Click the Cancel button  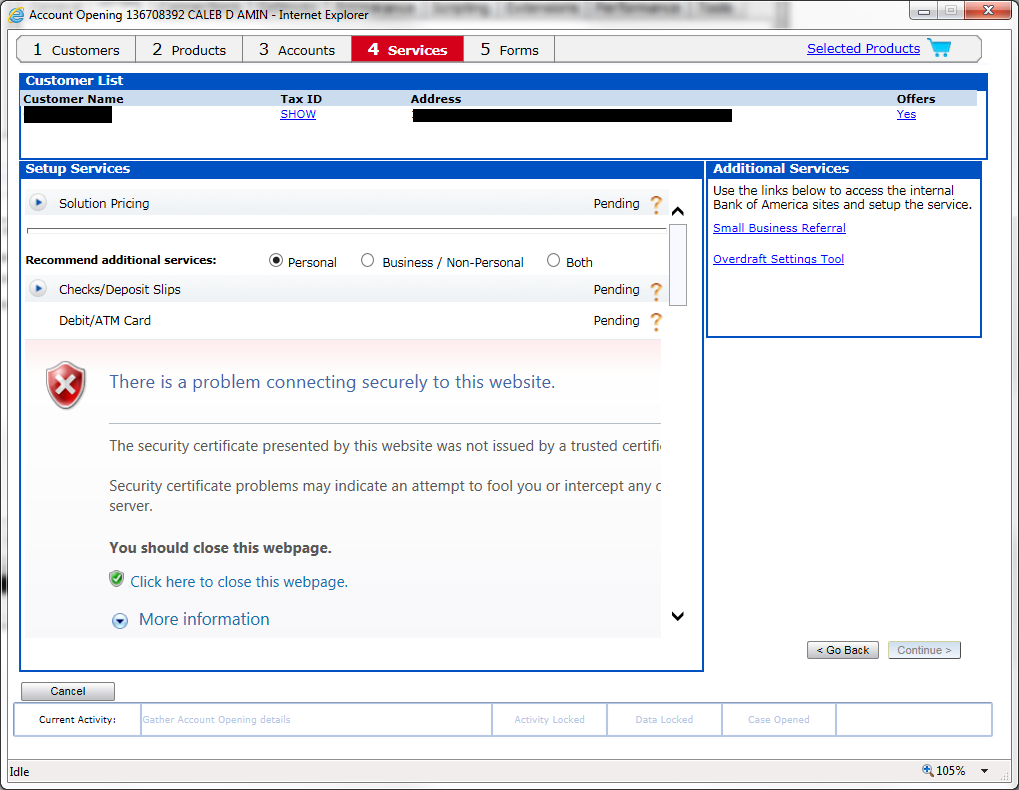click(68, 691)
